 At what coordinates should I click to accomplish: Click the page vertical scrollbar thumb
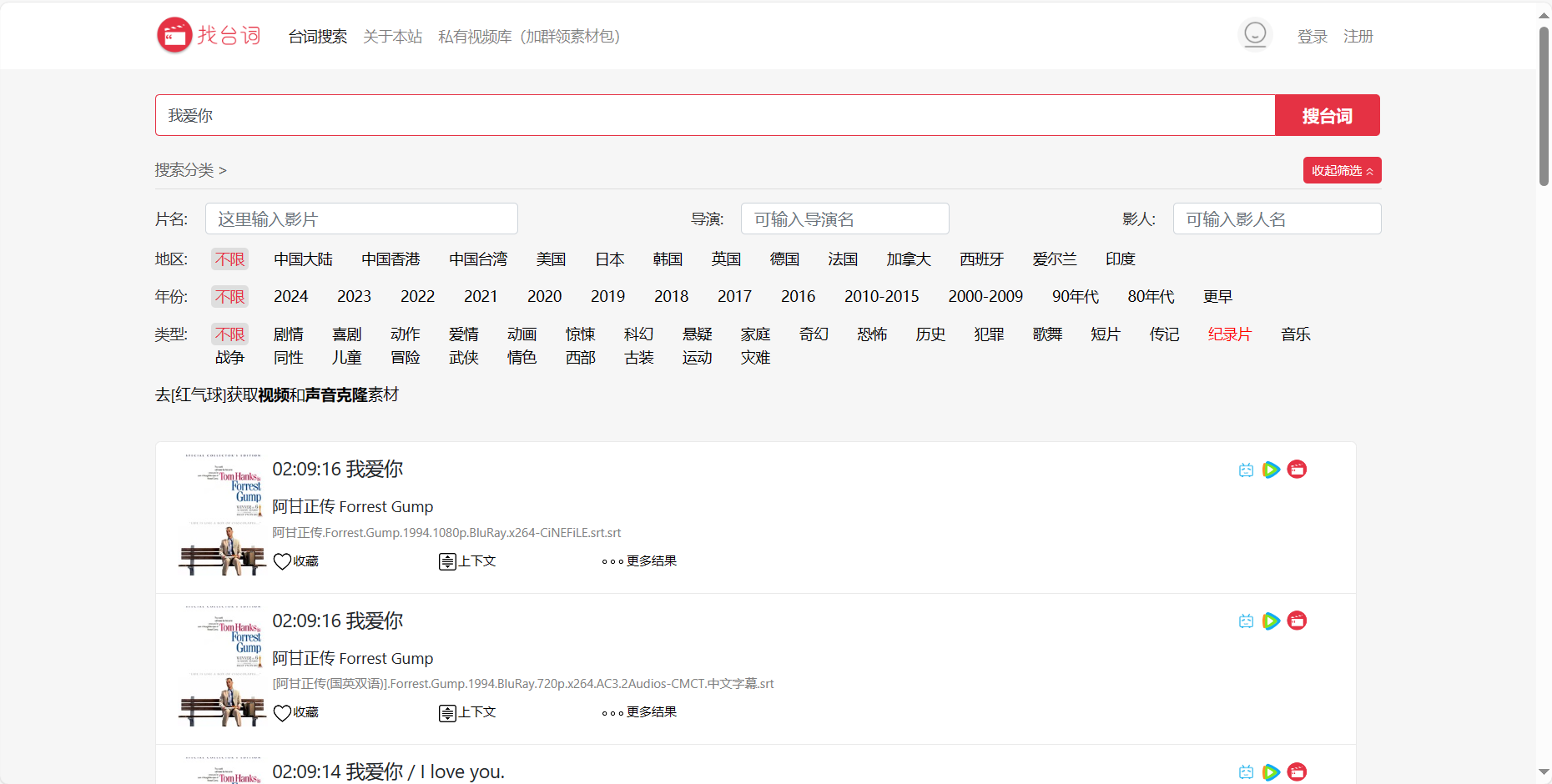point(1544,107)
